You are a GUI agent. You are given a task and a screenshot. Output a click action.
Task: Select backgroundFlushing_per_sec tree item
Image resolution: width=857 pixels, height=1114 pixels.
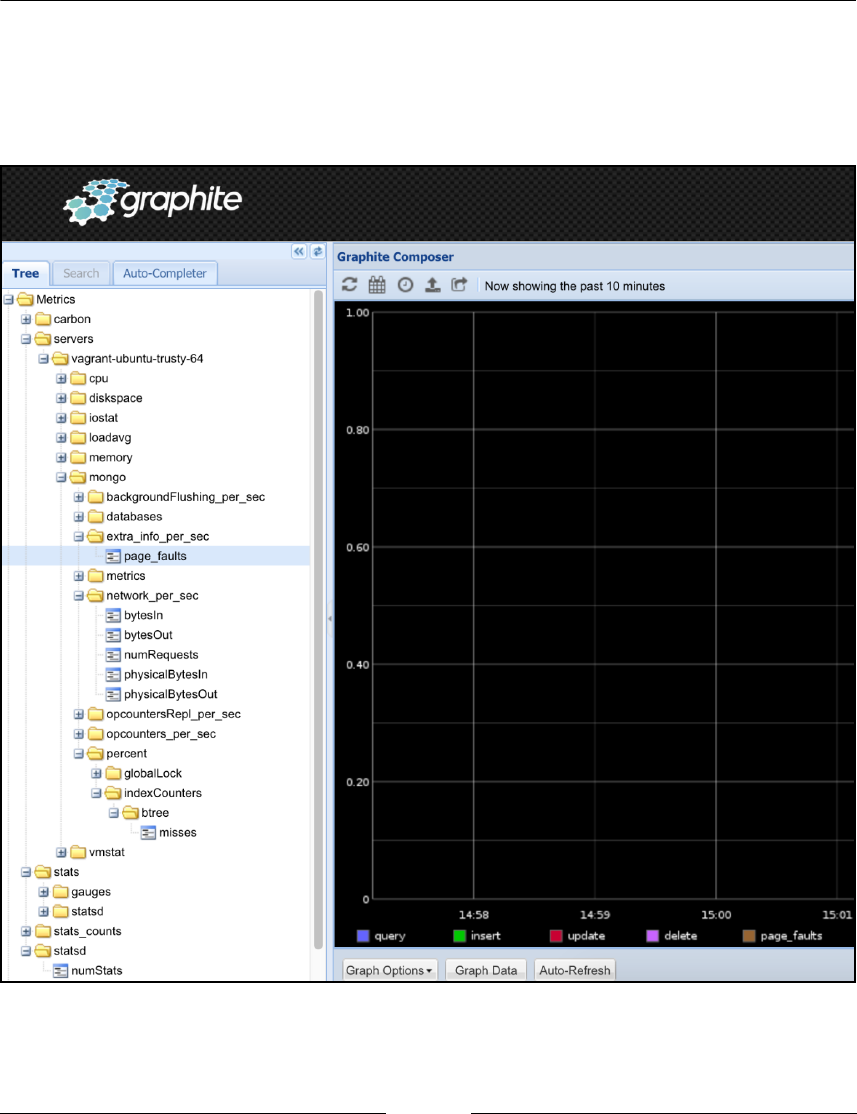pos(185,497)
